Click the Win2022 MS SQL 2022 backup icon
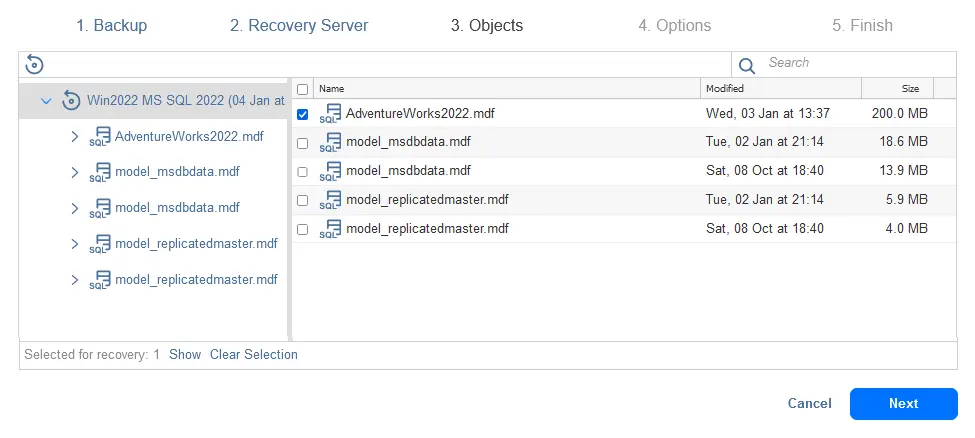This screenshot has width=975, height=438. pos(72,100)
